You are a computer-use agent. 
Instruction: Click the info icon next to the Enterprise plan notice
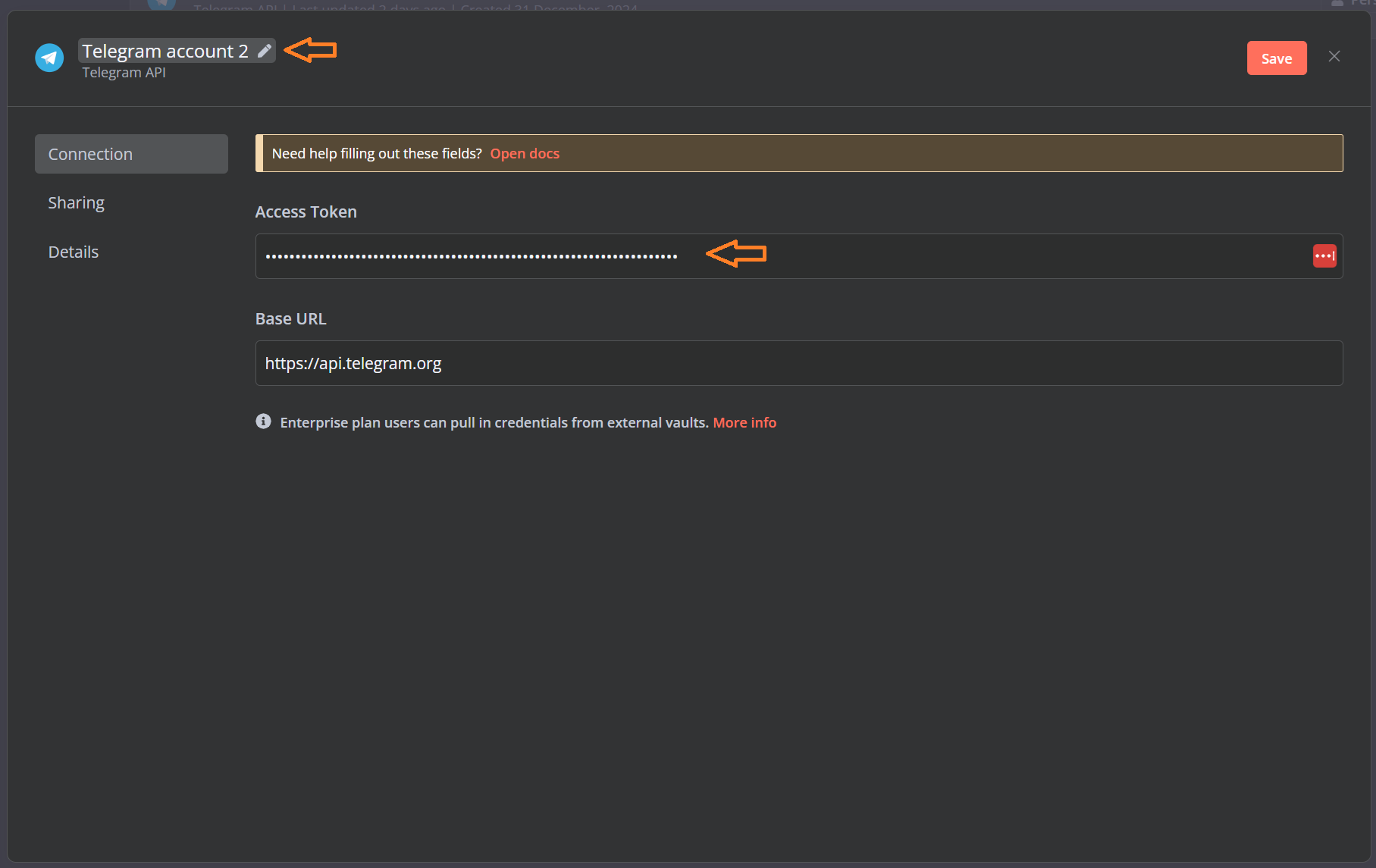point(263,421)
